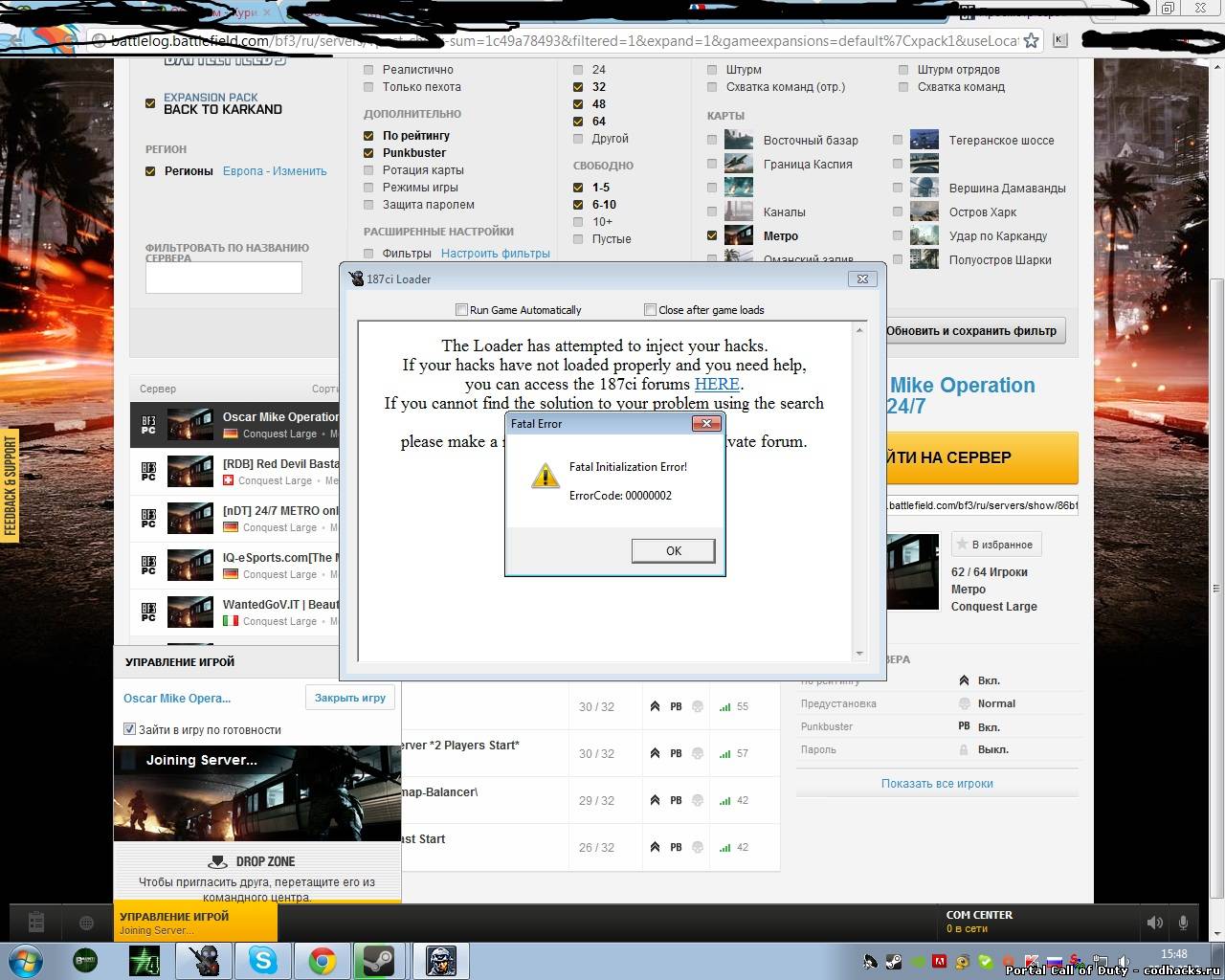Toggle the Back to Karkand expansion checkbox
The image size is (1225, 980).
(x=150, y=103)
